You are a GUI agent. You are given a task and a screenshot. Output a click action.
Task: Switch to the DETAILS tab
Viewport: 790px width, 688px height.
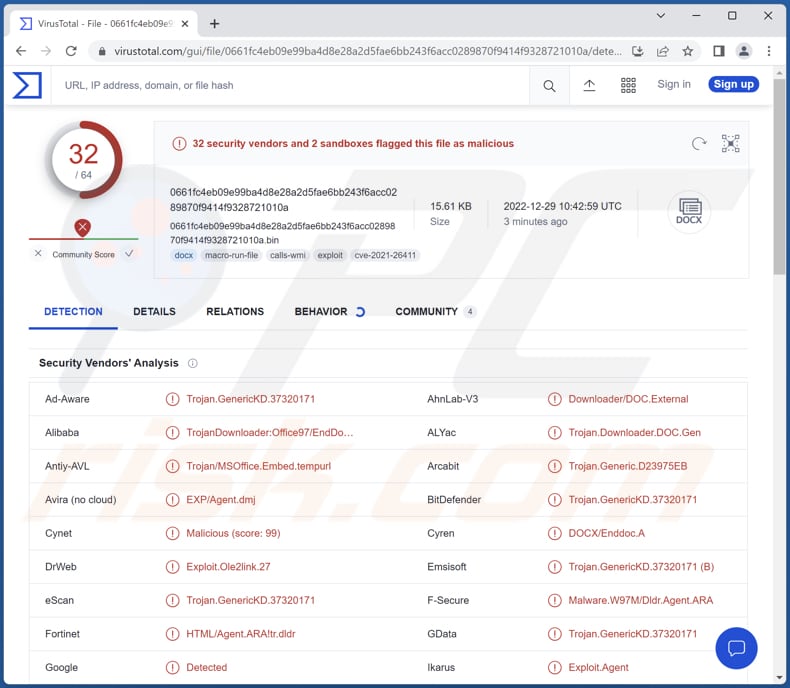tap(154, 312)
